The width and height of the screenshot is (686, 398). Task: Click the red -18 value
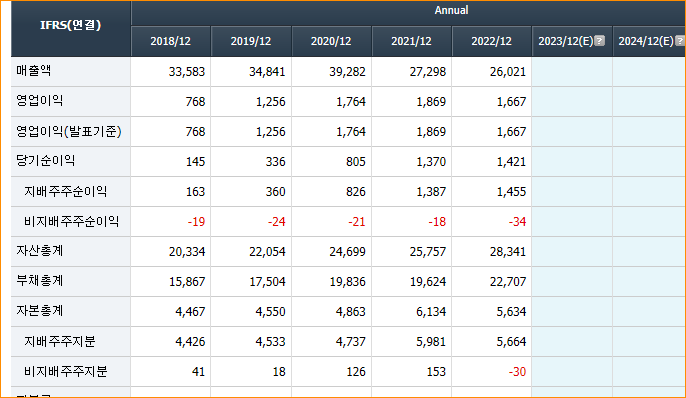(x=437, y=222)
